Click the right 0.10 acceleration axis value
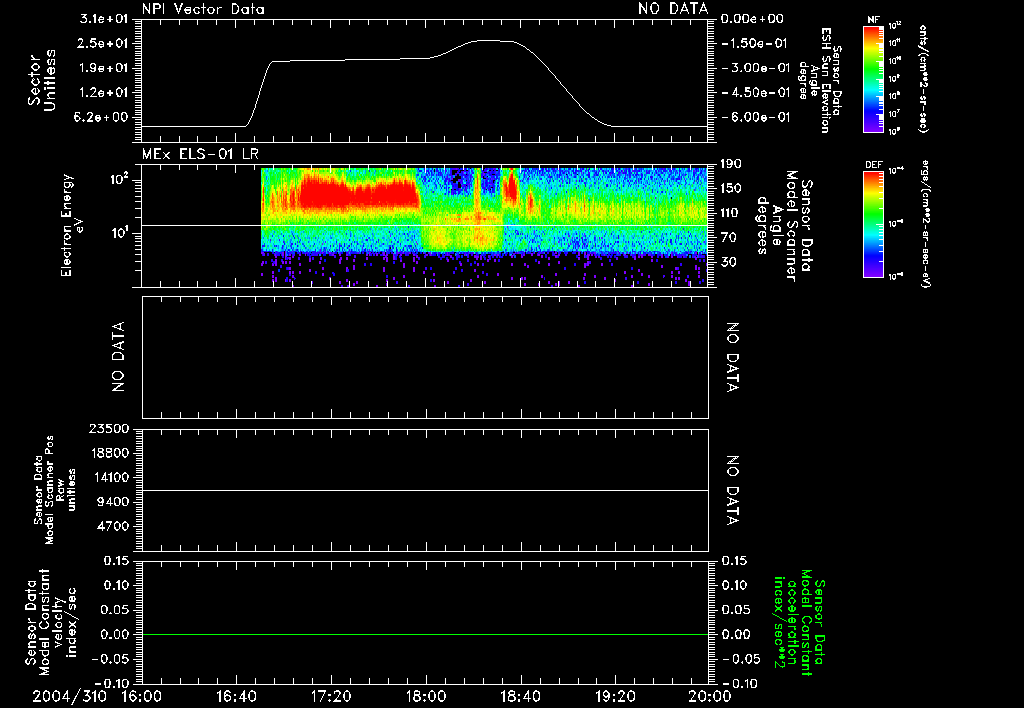The image size is (1024, 708). (x=735, y=585)
